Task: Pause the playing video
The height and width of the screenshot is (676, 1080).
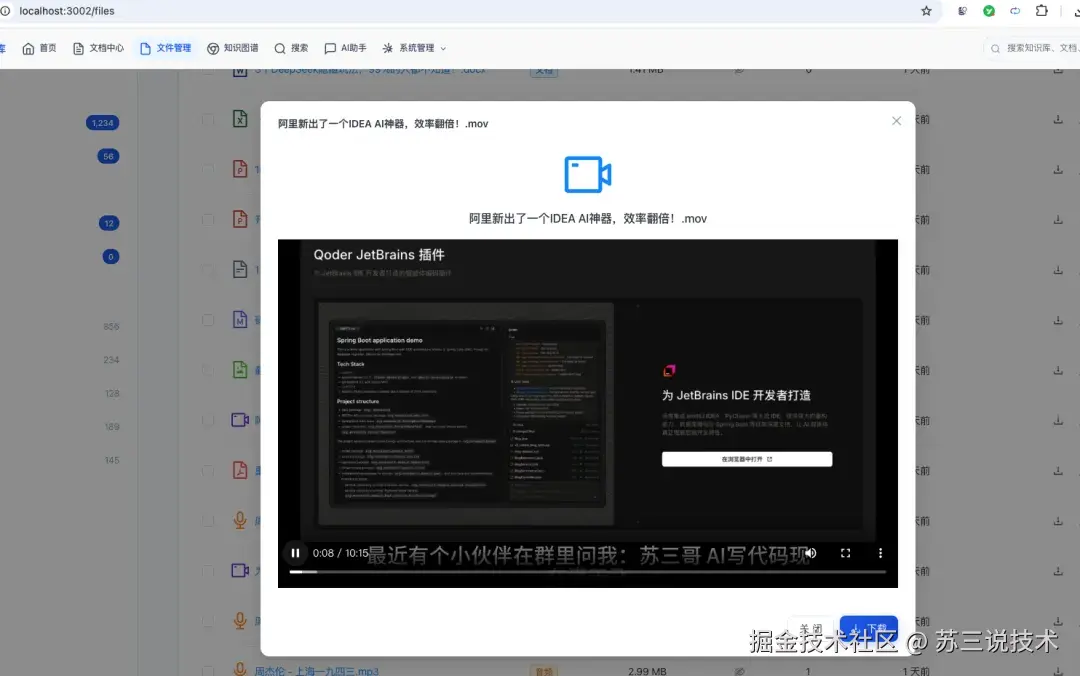Action: pyautogui.click(x=295, y=553)
